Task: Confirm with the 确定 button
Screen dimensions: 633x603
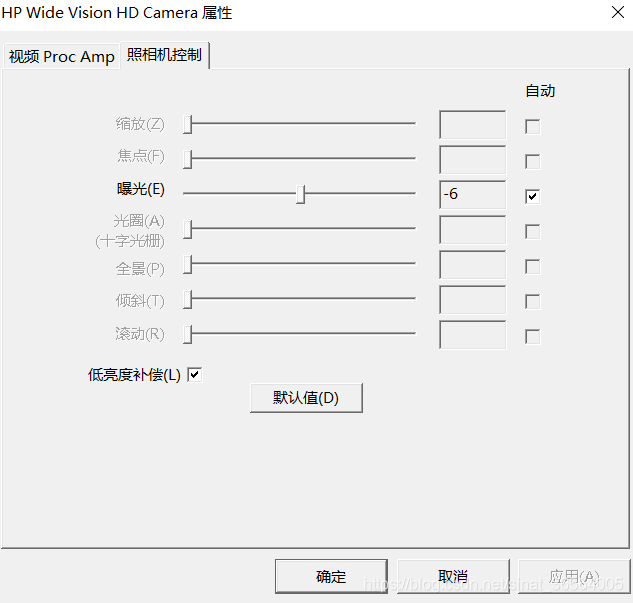Action: [x=331, y=576]
